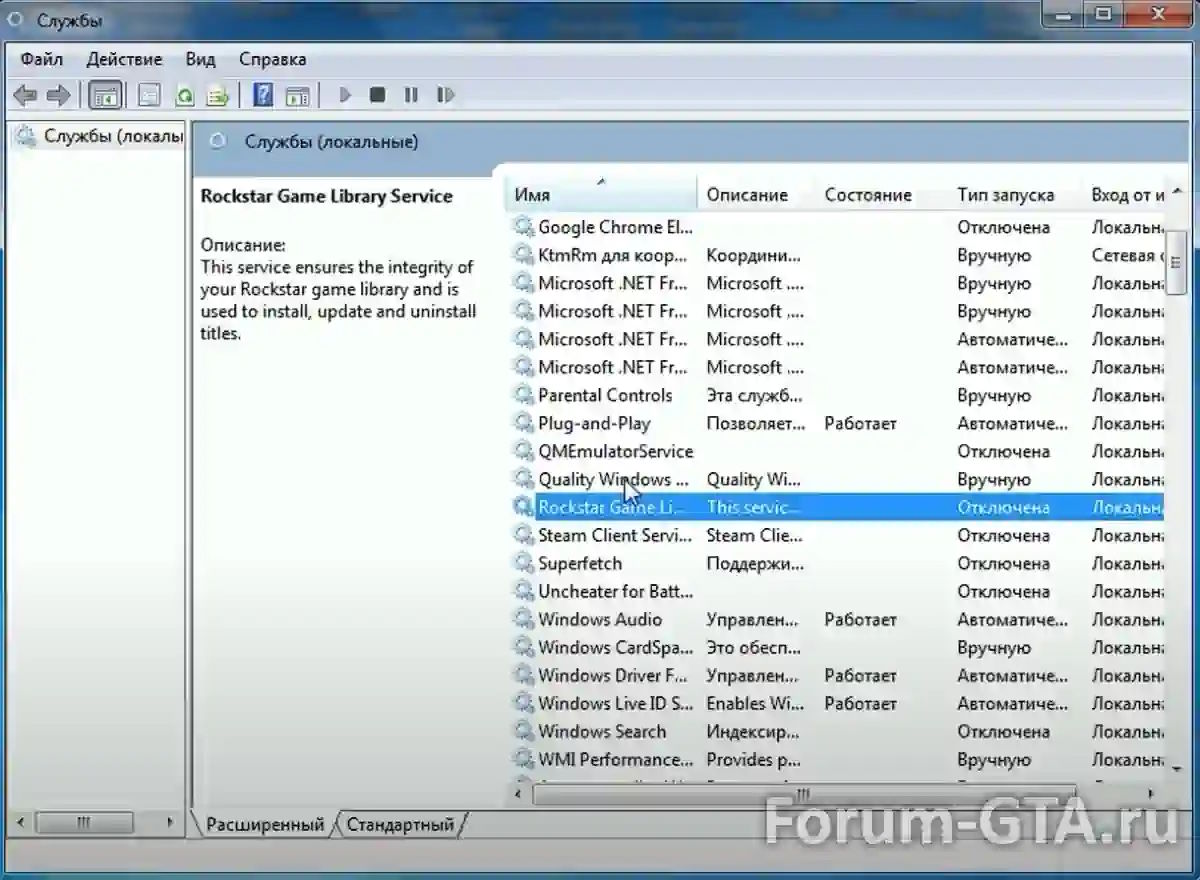Click Поддержи... description of Superfetch

point(755,563)
